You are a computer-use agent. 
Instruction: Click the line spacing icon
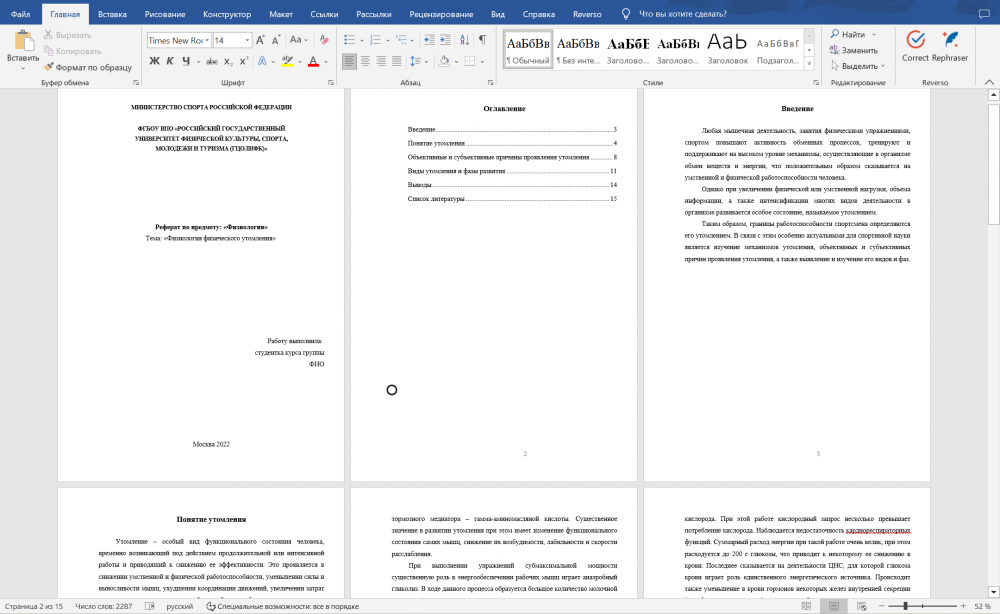pos(415,61)
